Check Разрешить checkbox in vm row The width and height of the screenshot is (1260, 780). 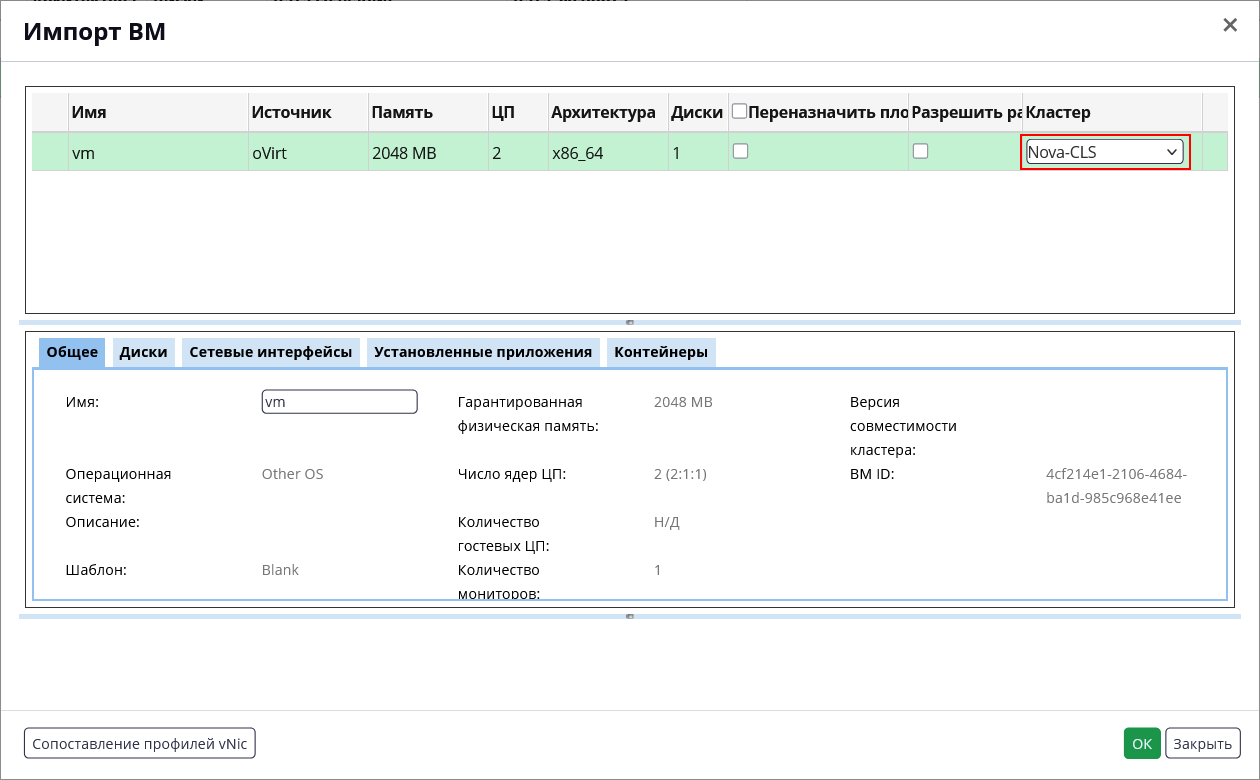tap(921, 151)
